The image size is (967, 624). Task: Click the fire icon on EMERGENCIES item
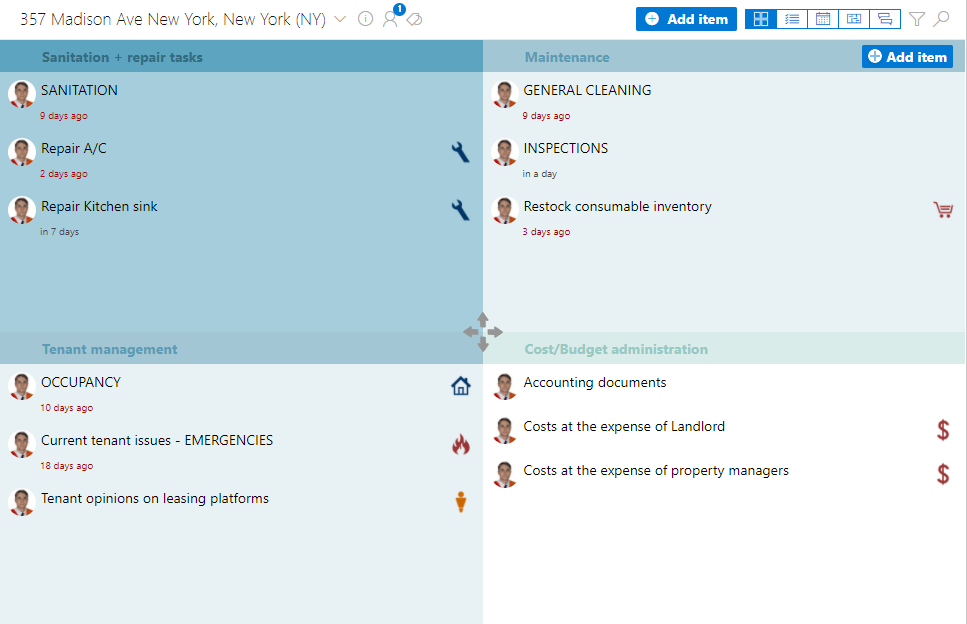tap(460, 444)
